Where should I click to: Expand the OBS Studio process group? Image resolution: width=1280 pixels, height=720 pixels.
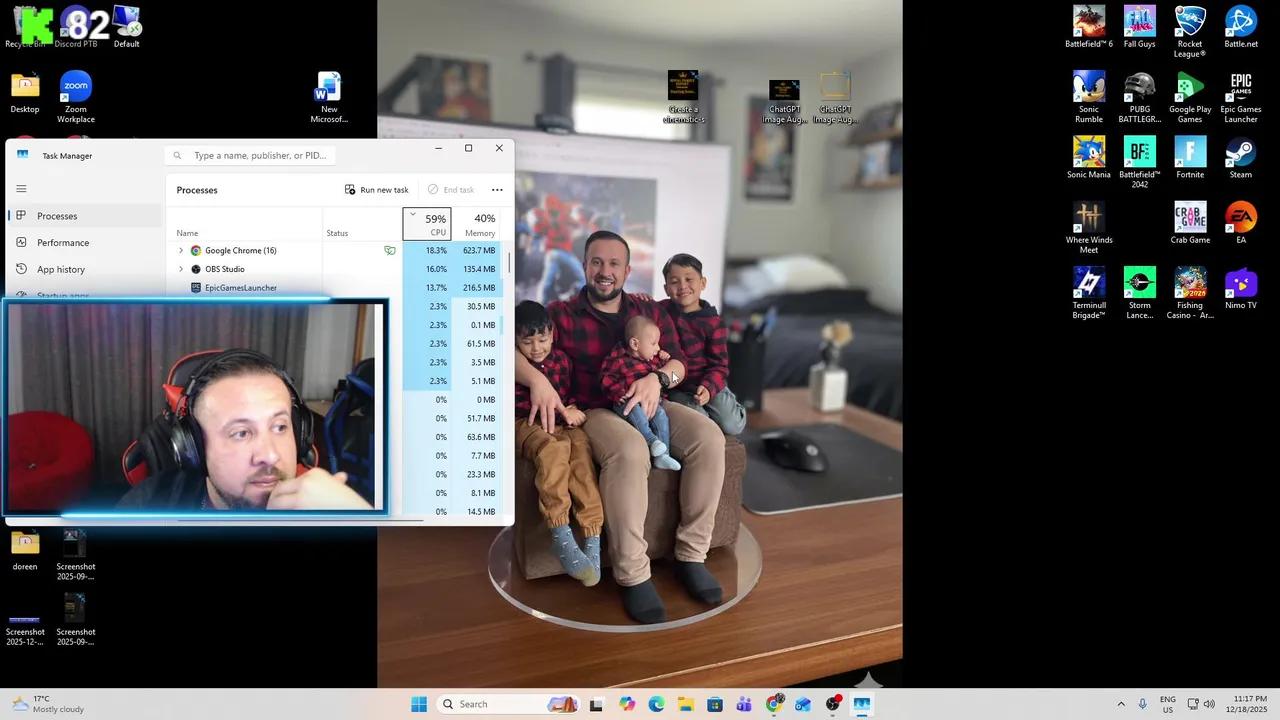[181, 269]
